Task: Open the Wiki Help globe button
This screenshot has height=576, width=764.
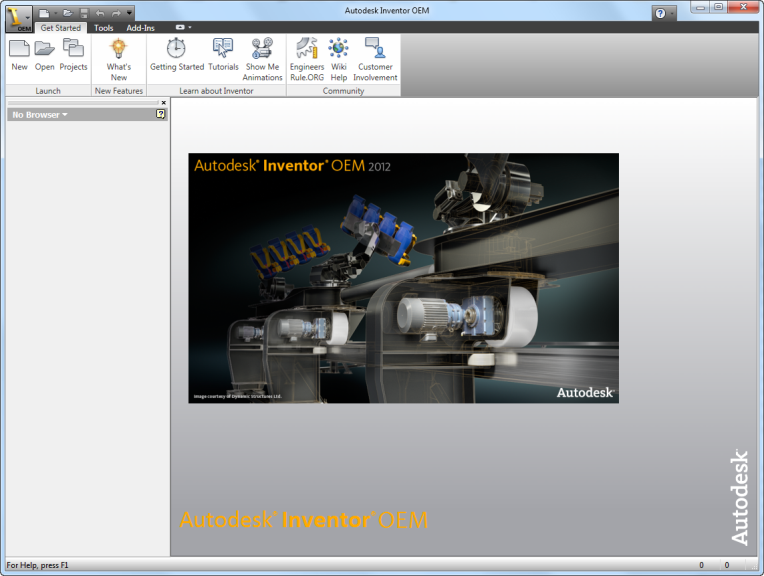Action: pos(339,59)
